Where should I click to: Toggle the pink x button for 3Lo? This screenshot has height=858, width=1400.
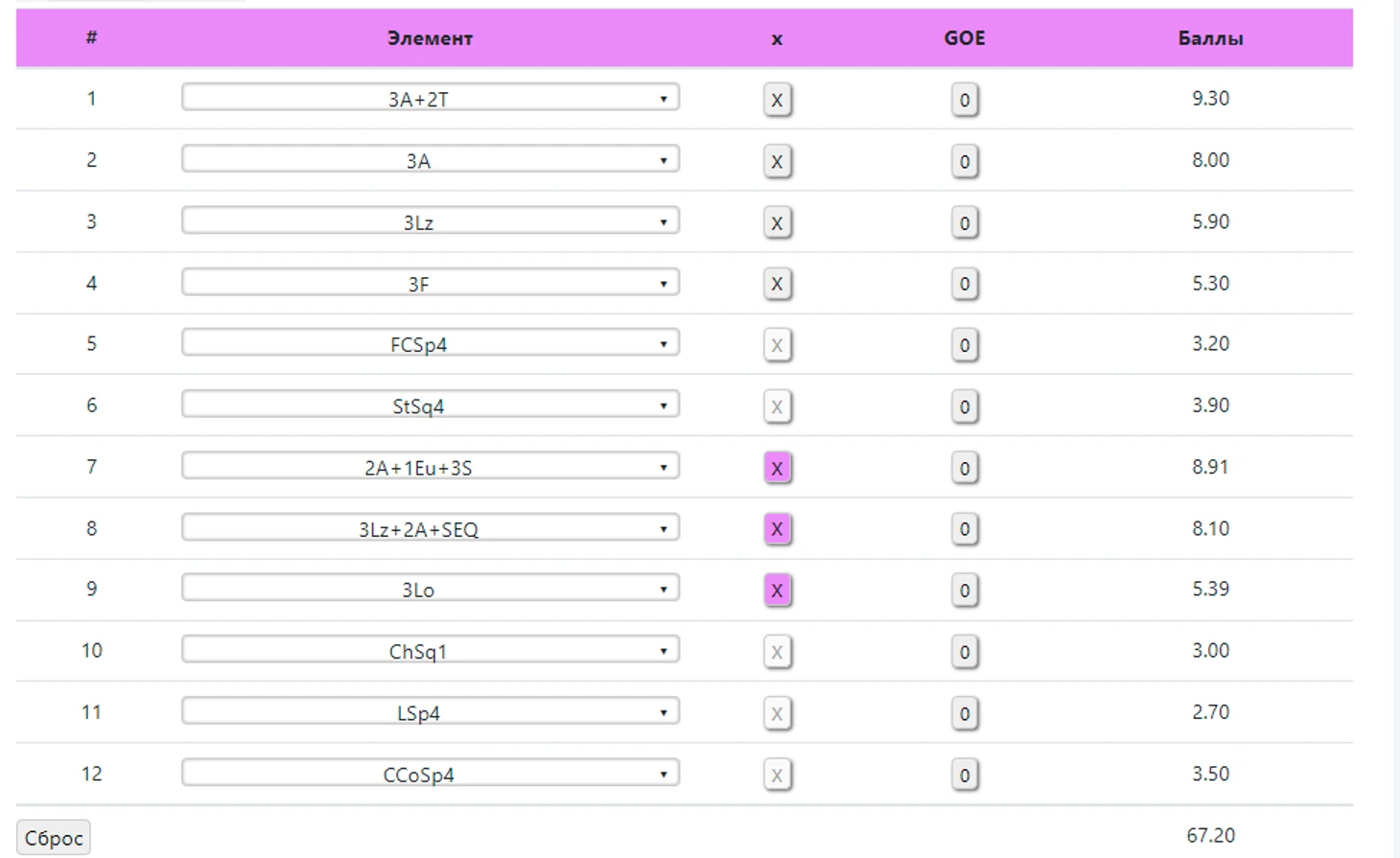(x=777, y=591)
